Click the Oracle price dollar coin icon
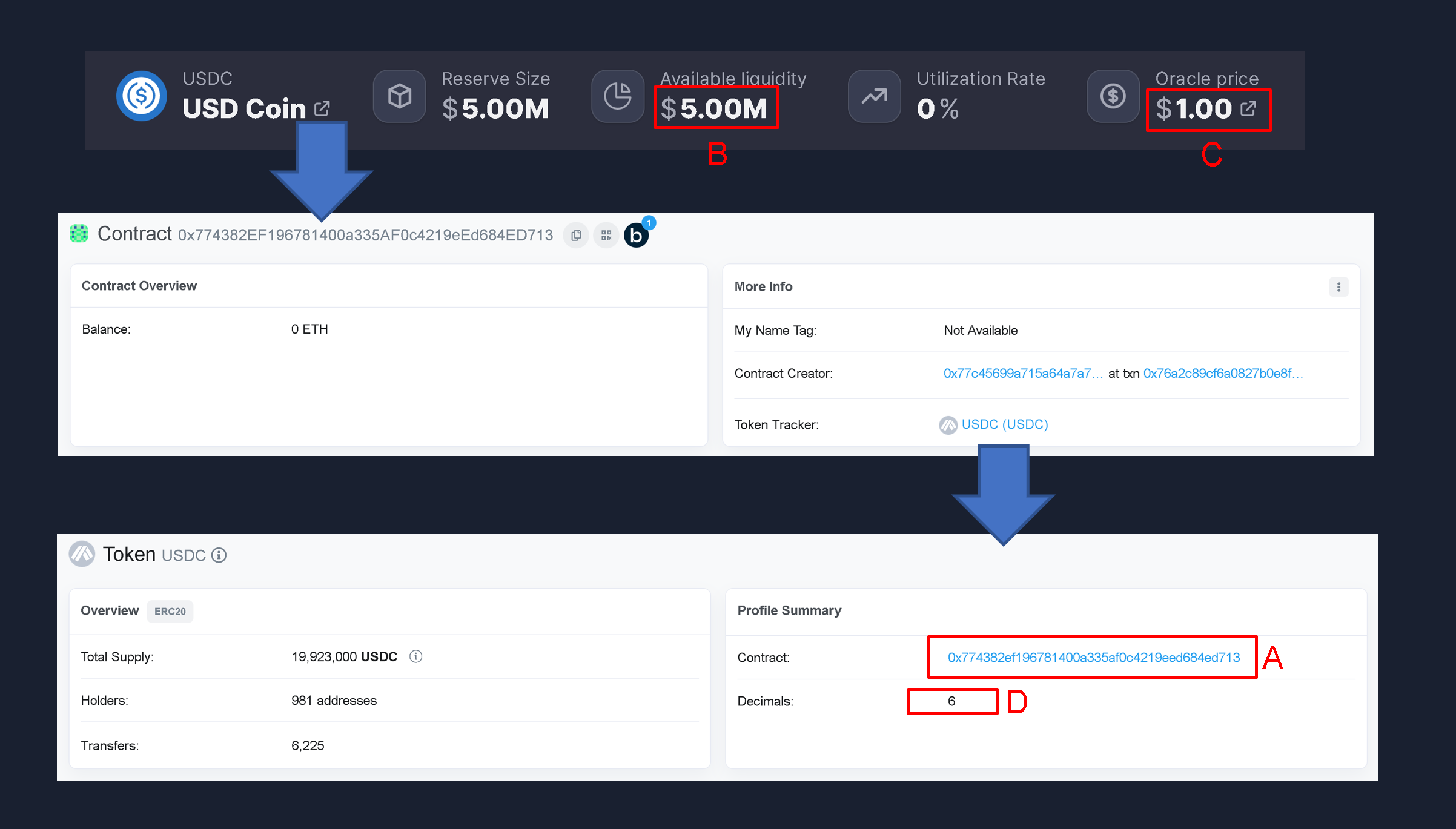The width and height of the screenshot is (1456, 829). tap(1113, 96)
